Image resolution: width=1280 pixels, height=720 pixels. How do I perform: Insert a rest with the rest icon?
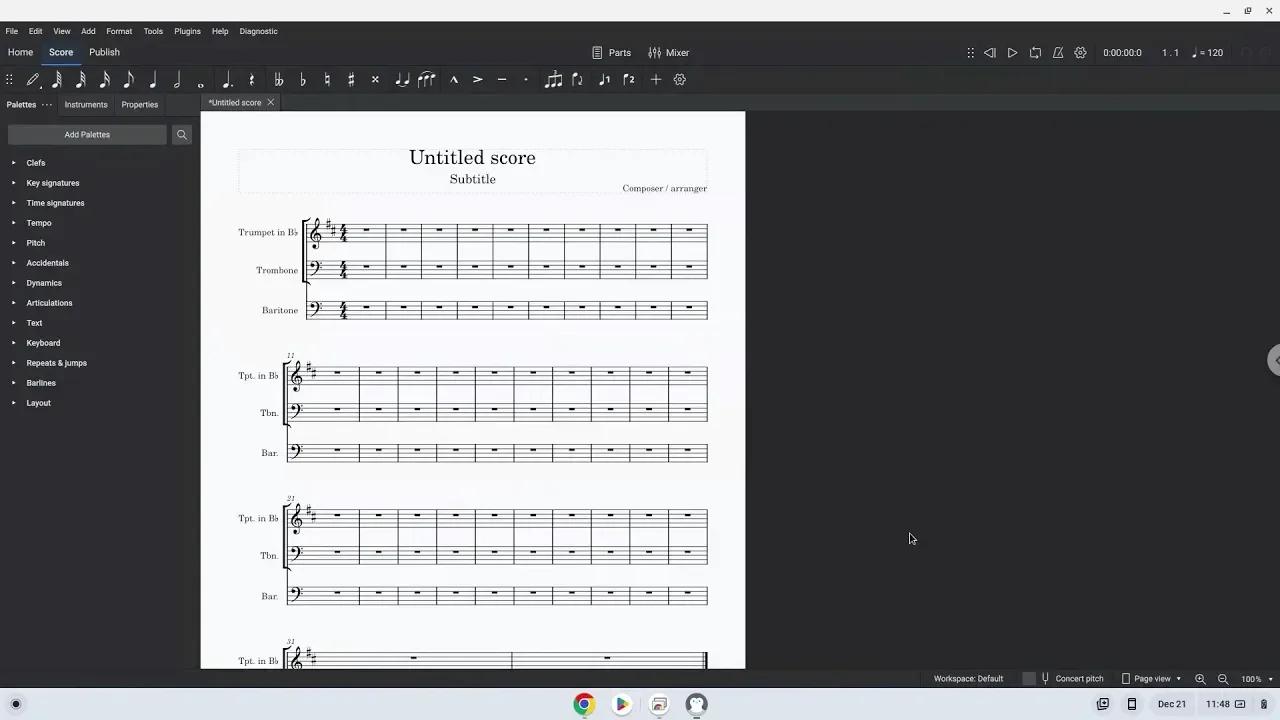click(x=252, y=80)
